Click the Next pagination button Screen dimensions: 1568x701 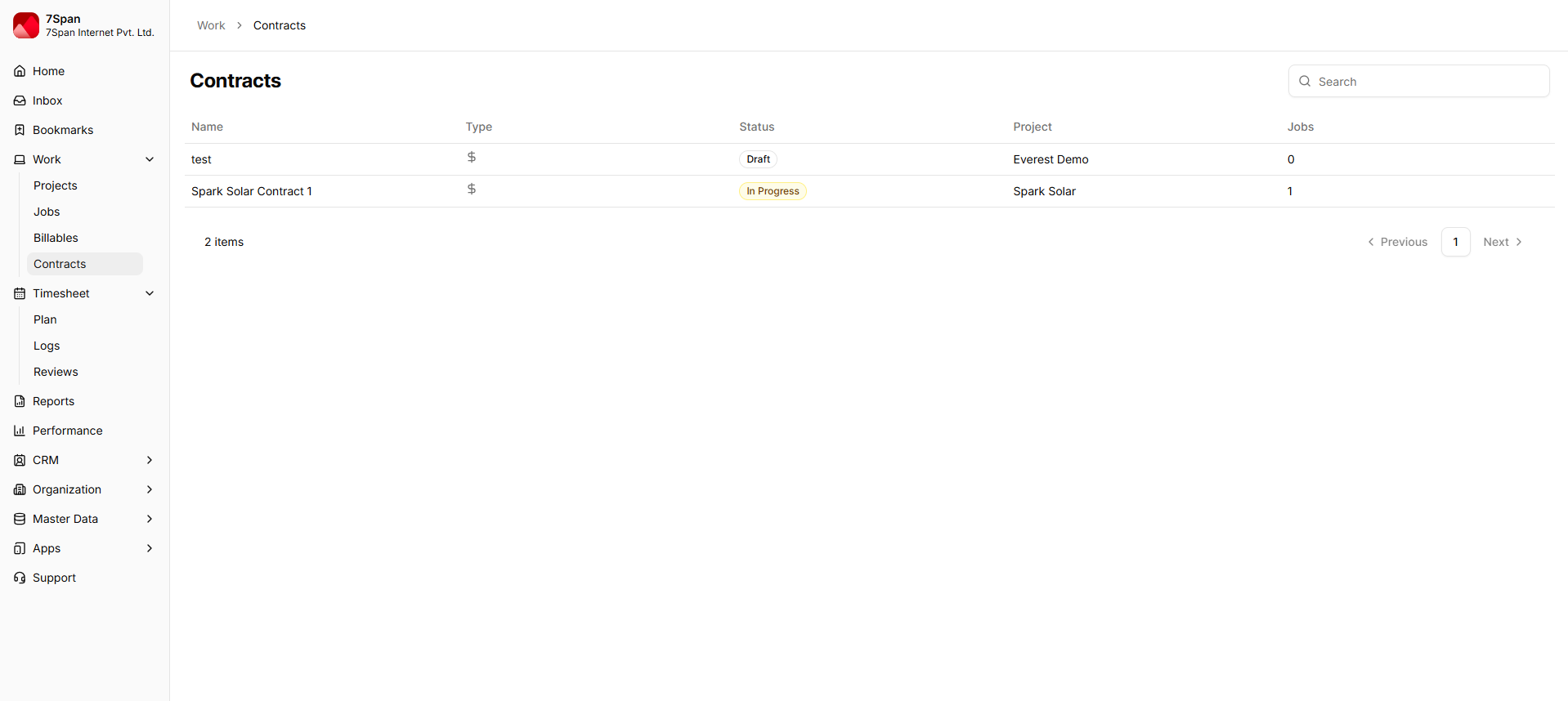coord(1502,242)
